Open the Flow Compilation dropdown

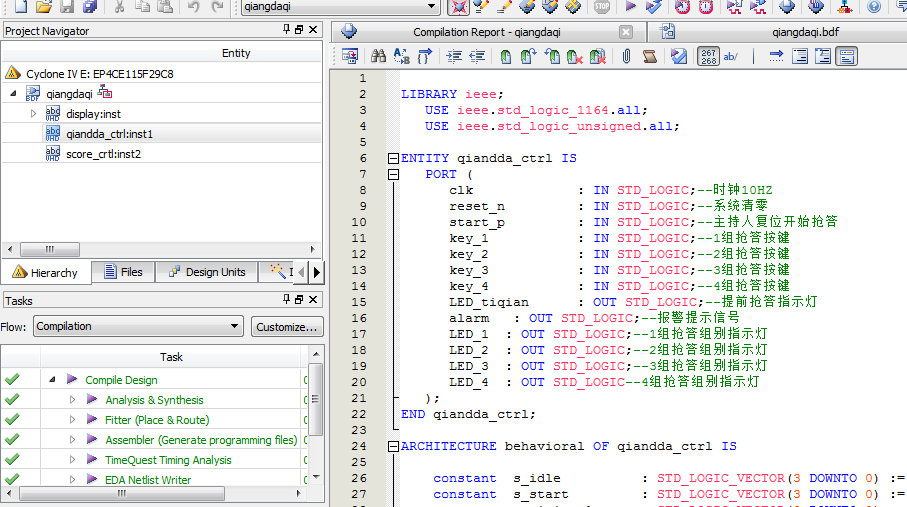(235, 326)
